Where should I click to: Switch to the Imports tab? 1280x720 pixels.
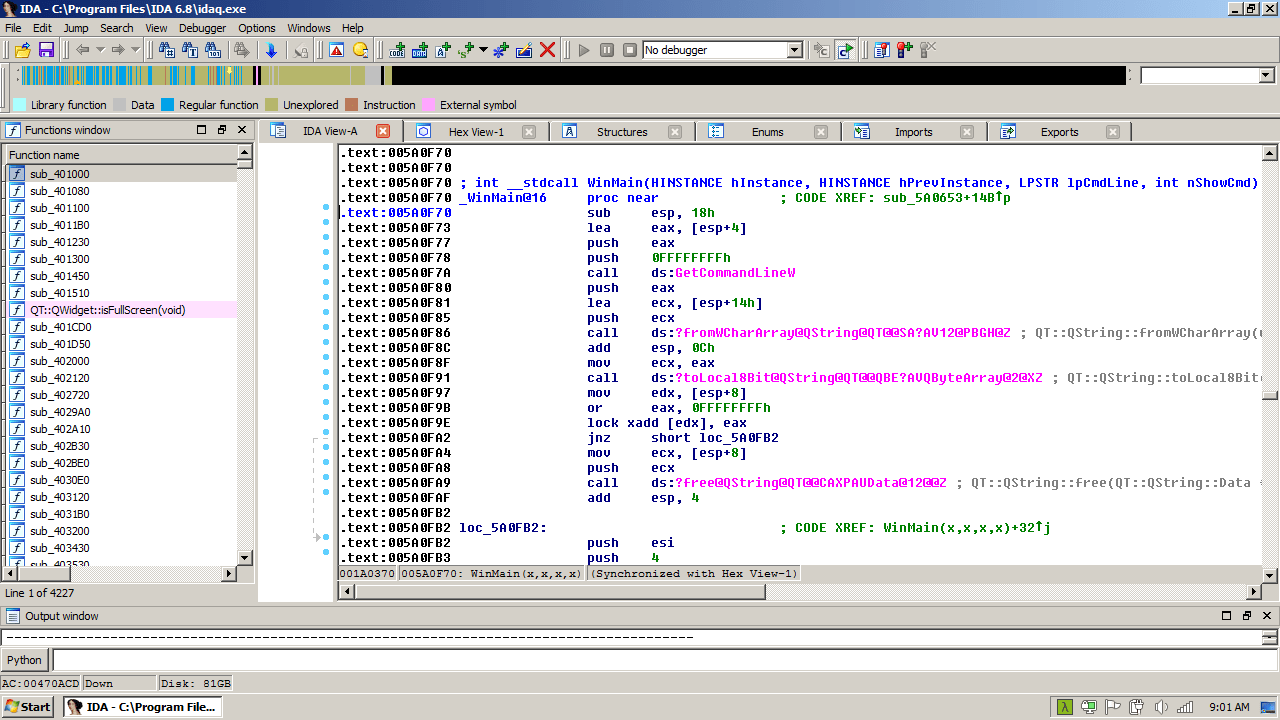tap(913, 132)
